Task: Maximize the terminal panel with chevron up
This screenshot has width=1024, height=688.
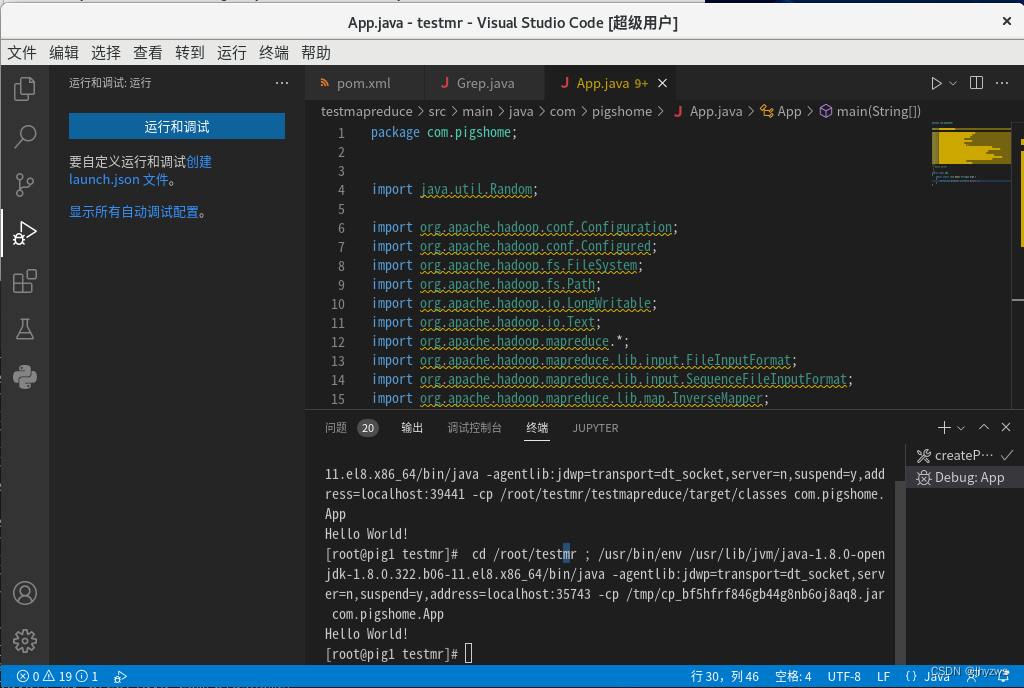Action: [x=984, y=428]
